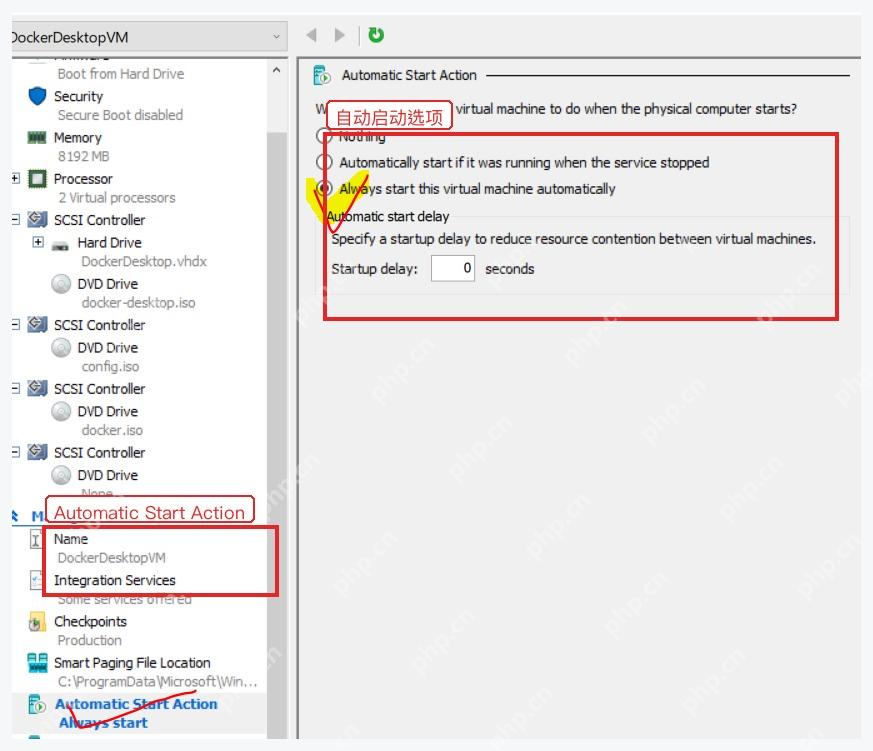Image resolution: width=873 pixels, height=751 pixels.
Task: Click the settings tree vertical scrollbar
Action: pos(277,434)
